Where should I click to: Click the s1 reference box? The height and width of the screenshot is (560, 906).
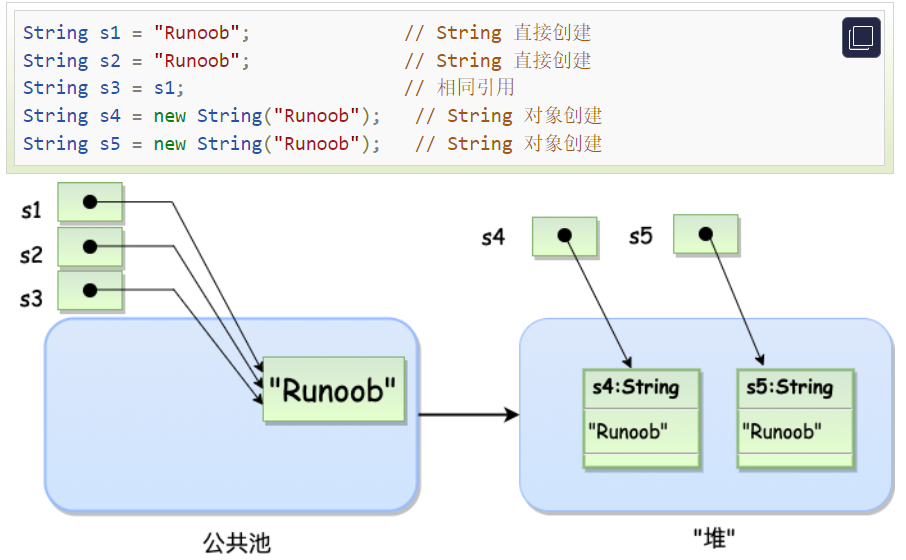click(x=90, y=202)
